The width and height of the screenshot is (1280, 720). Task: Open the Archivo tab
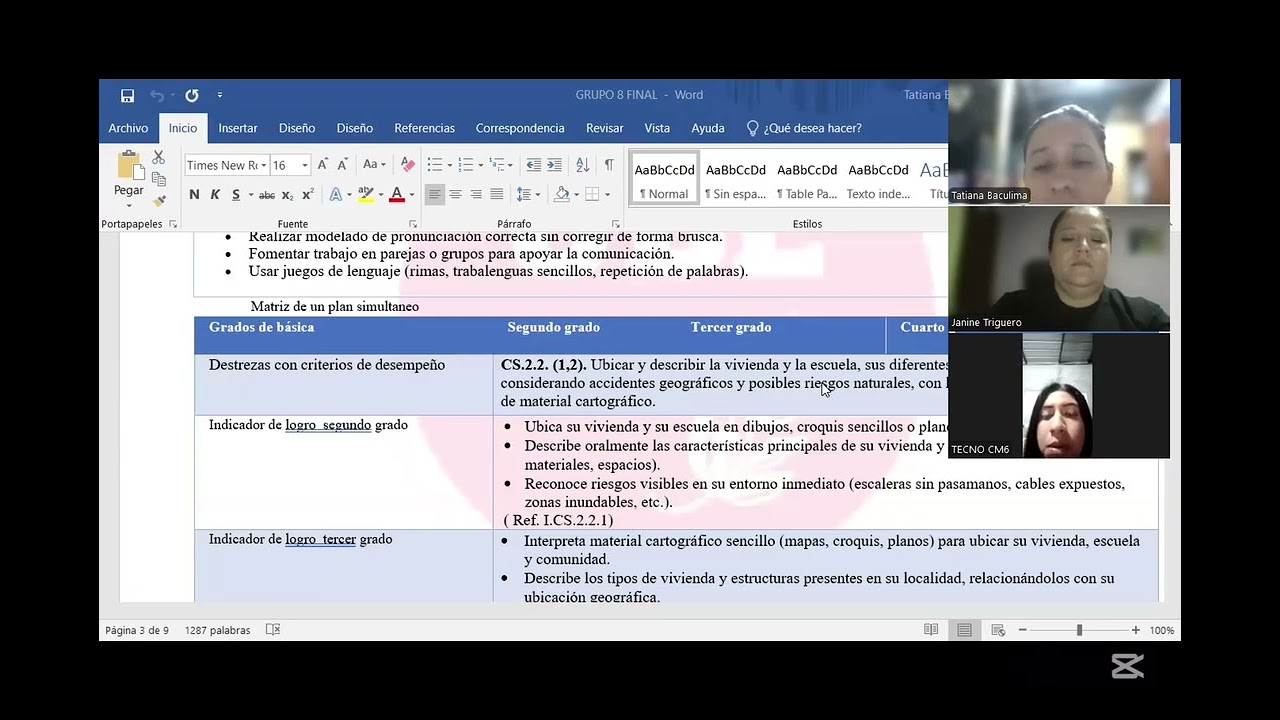(x=128, y=128)
